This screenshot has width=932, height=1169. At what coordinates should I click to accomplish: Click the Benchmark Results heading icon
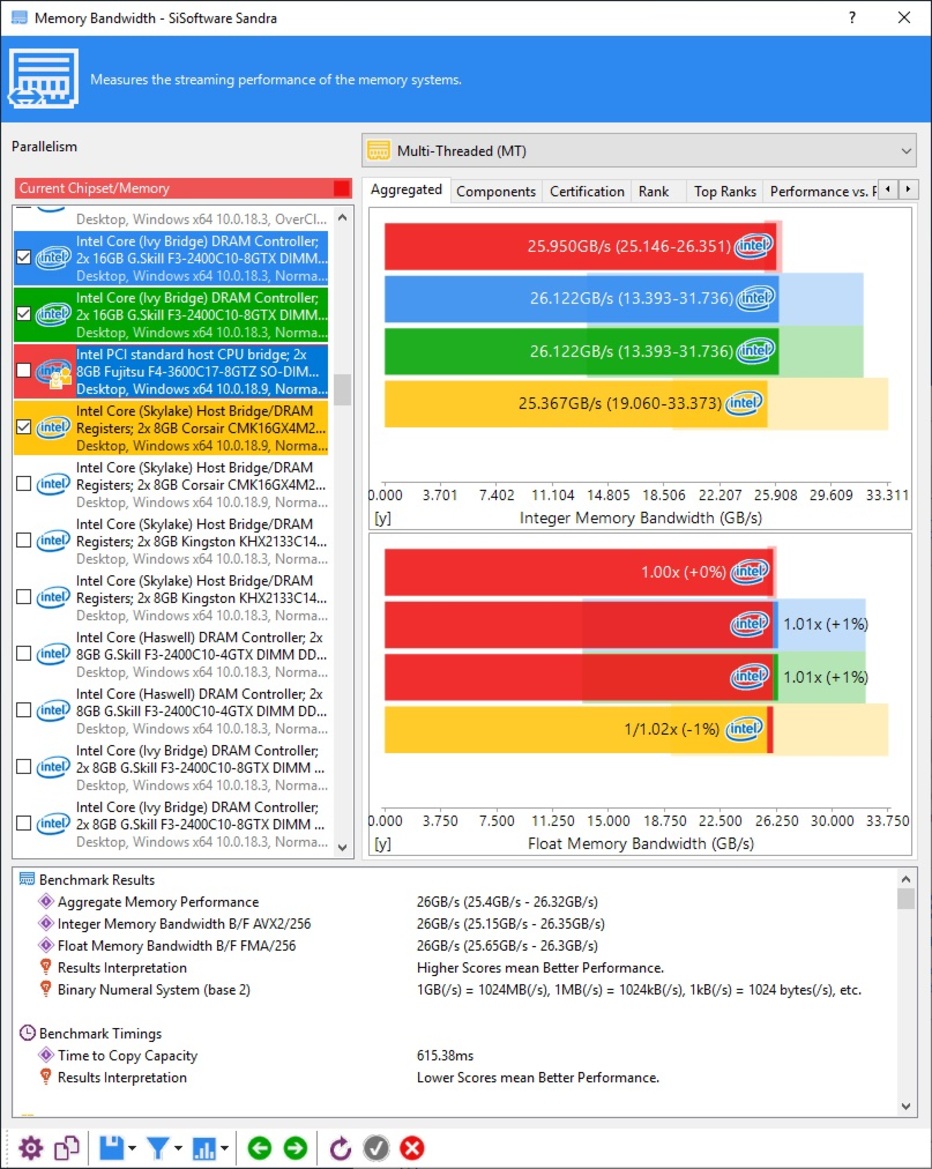point(27,880)
